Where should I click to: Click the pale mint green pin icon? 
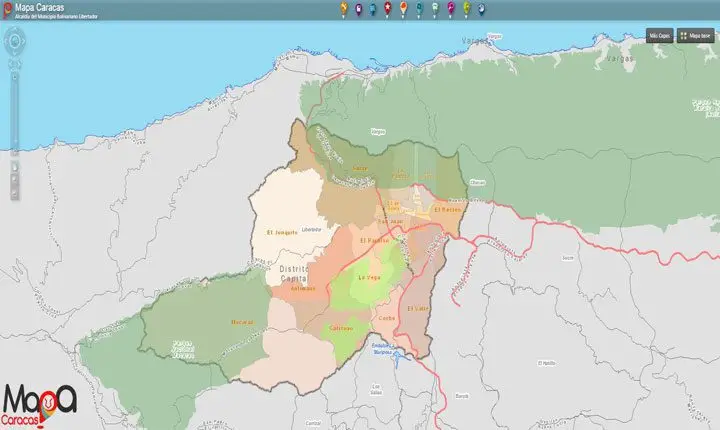435,9
